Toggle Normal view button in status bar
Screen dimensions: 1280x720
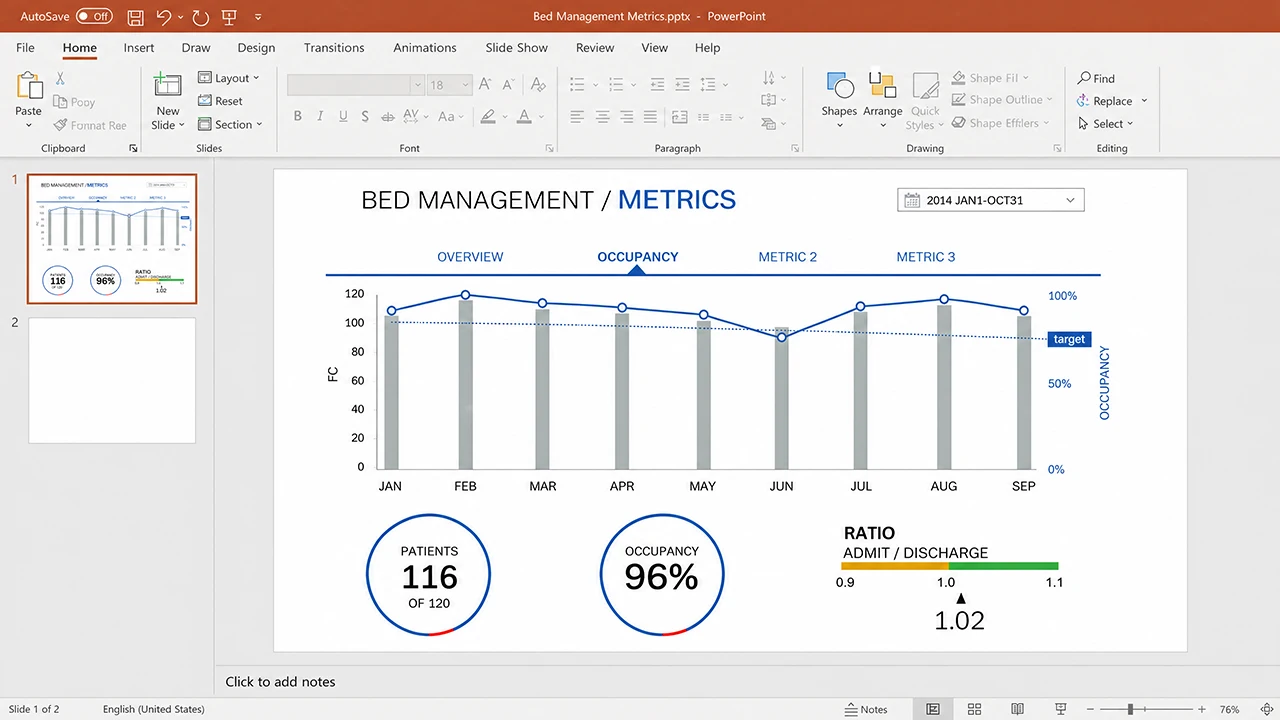[x=933, y=709]
